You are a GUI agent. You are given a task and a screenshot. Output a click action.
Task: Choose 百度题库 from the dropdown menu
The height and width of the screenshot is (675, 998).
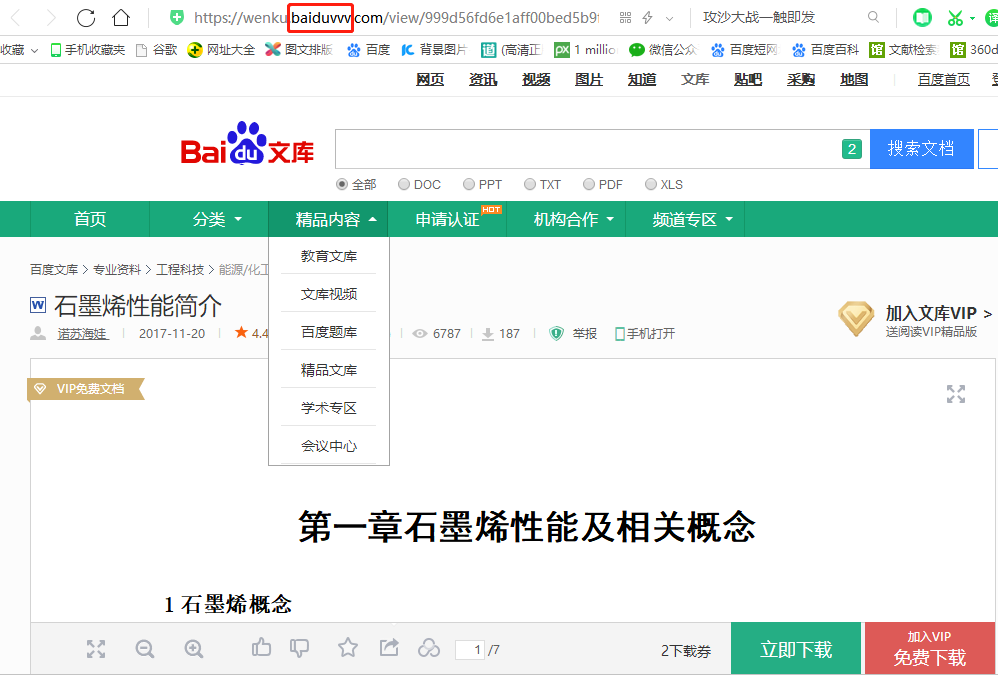coord(329,332)
